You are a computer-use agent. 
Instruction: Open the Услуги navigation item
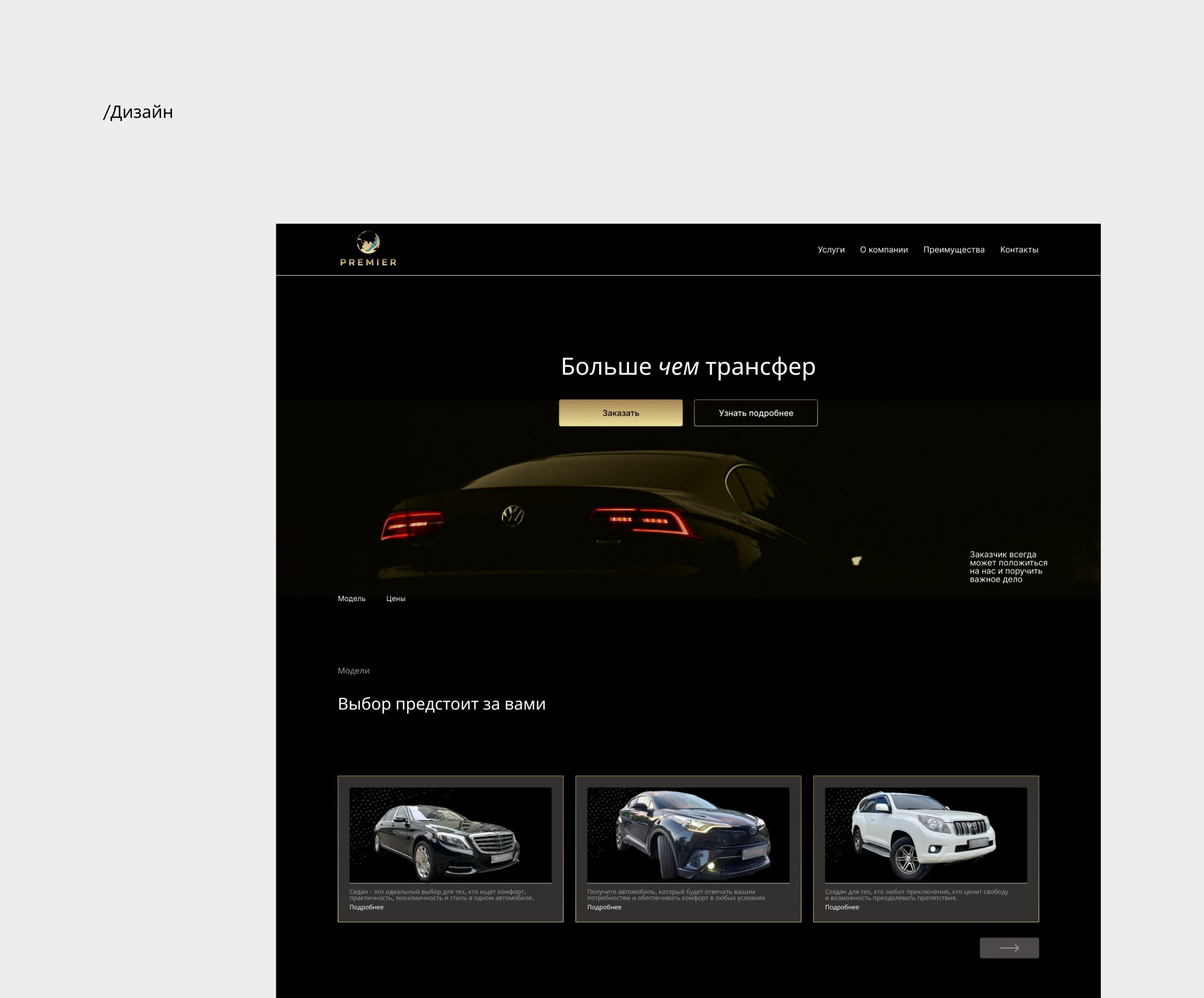[x=831, y=249]
